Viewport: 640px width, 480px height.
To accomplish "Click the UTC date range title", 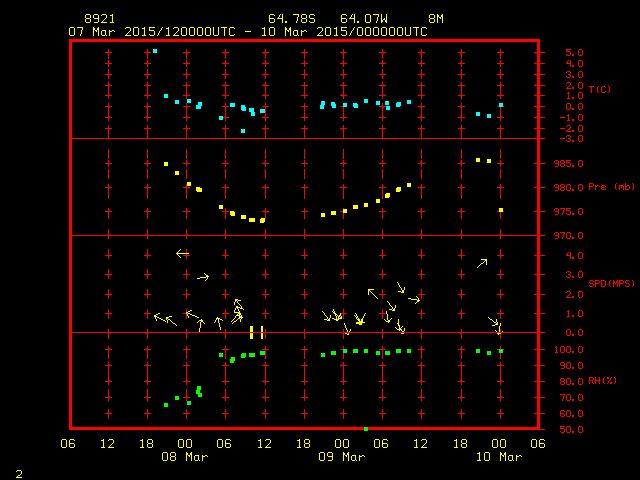I will [248, 31].
